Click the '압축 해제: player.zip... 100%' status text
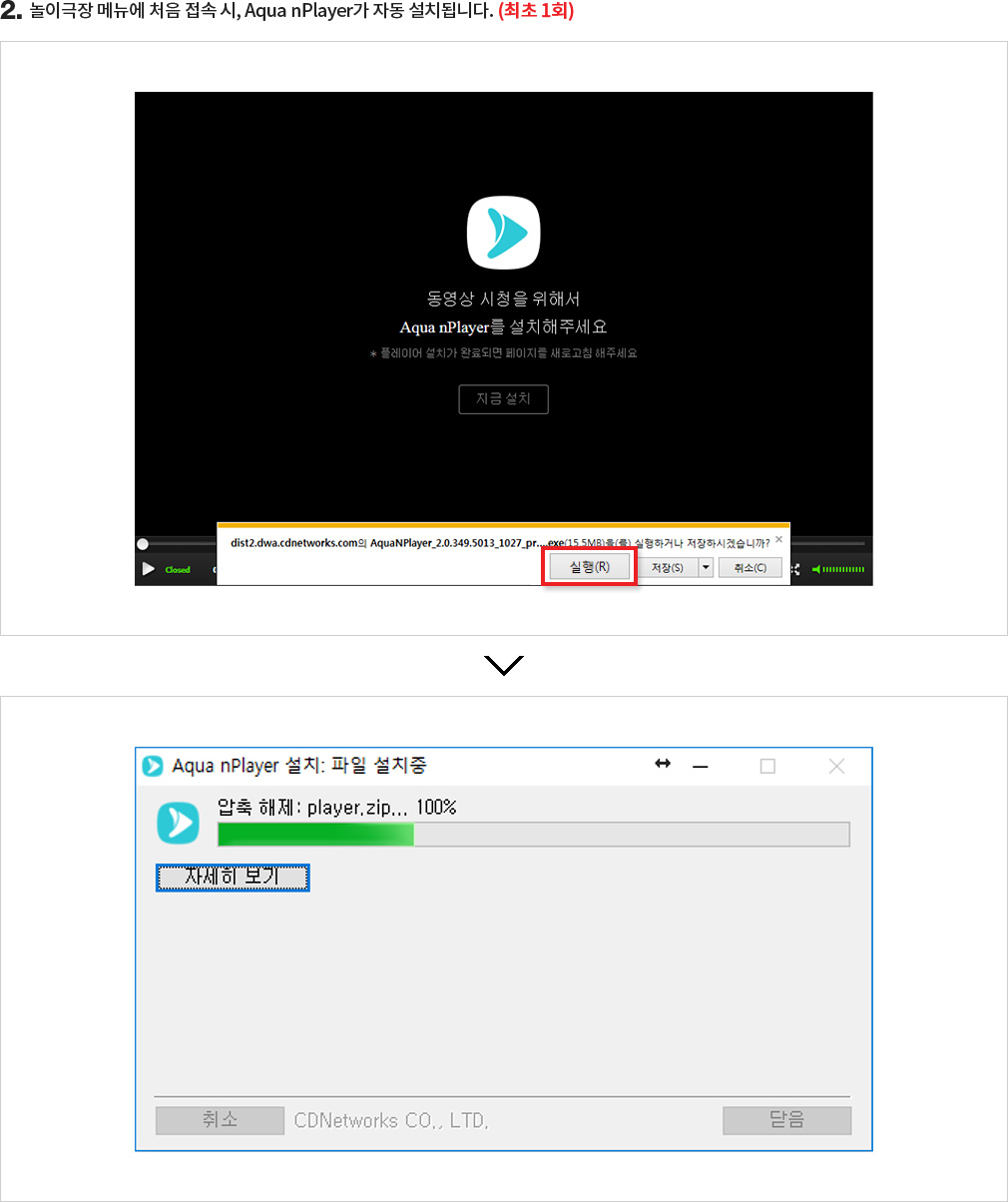Screen dimensions: 1008x1202 pyautogui.click(x=337, y=807)
